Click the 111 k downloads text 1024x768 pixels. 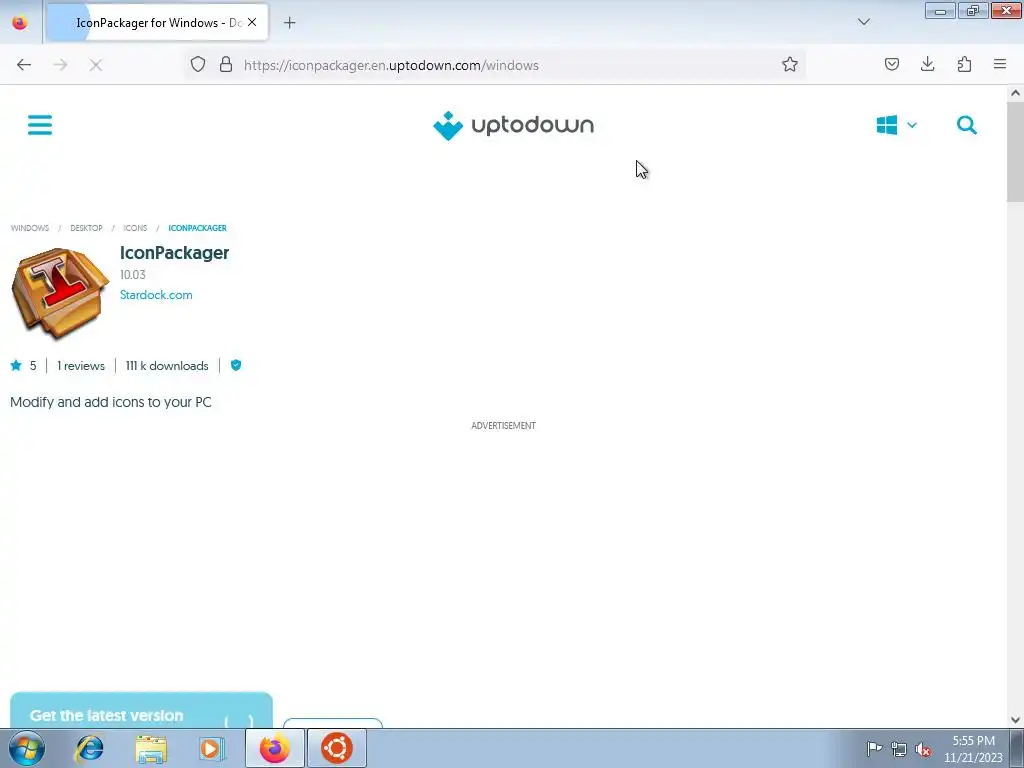click(167, 366)
